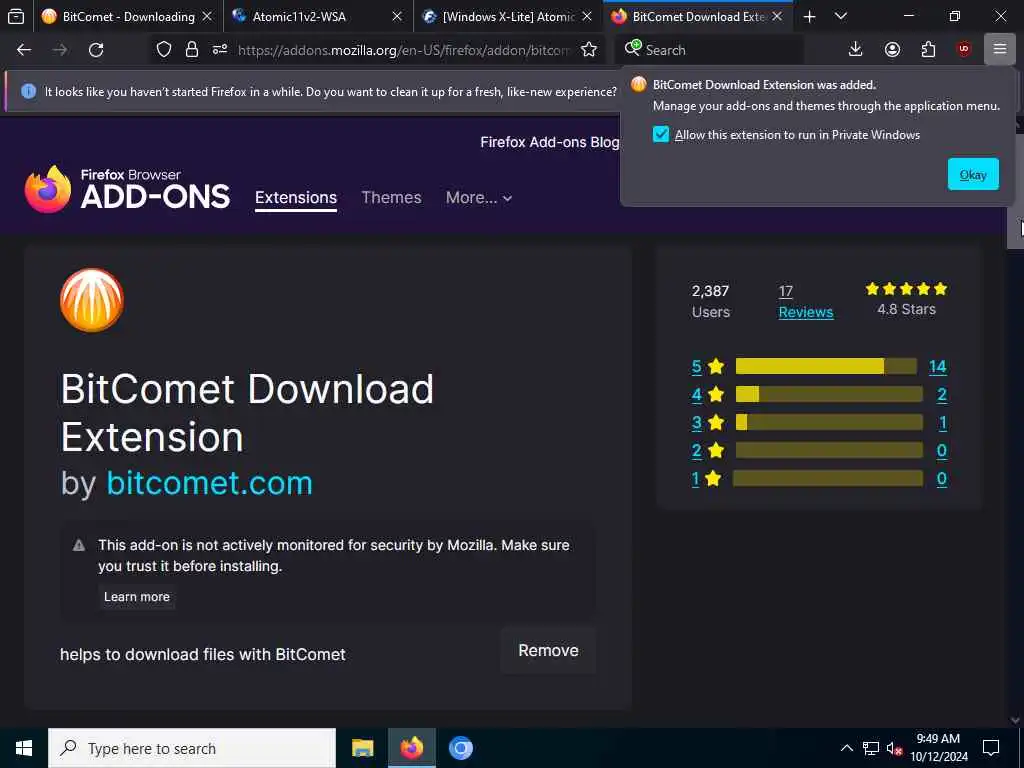Click the browser Search field
The height and width of the screenshot is (768, 1024).
(710, 50)
